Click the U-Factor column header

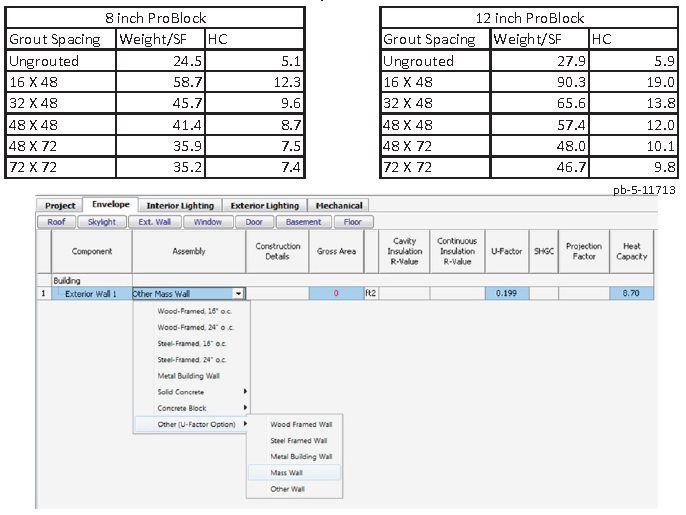click(506, 251)
